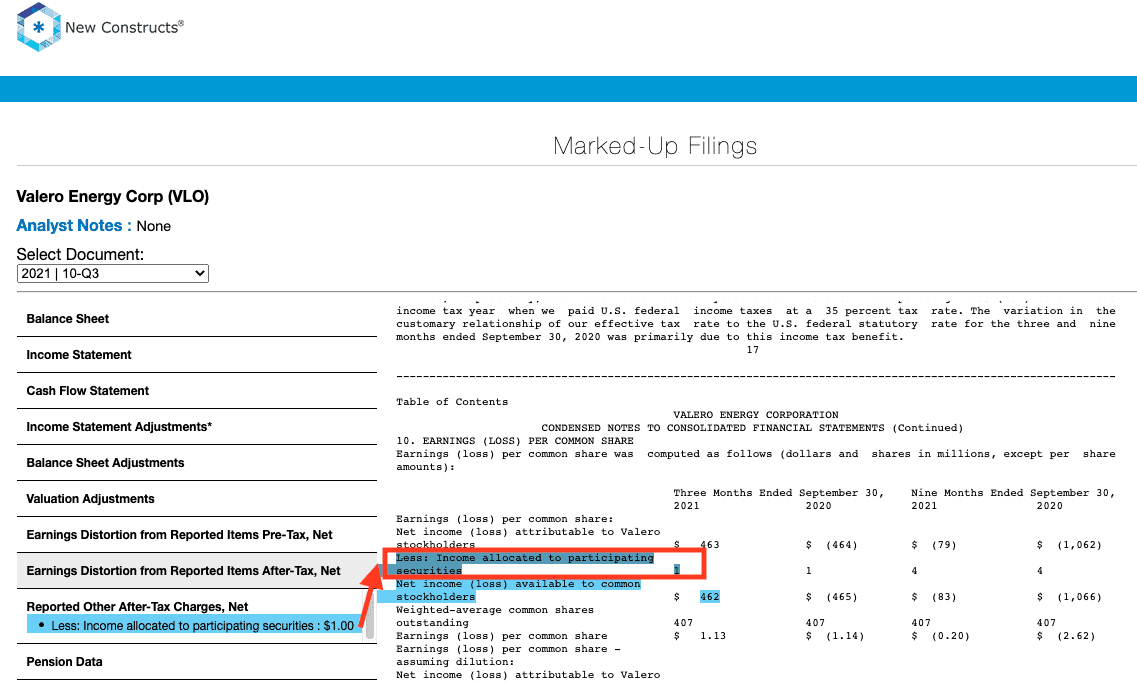
Task: Click the 'Nine Months Ended September 30,' column header
Action: 1013,493
